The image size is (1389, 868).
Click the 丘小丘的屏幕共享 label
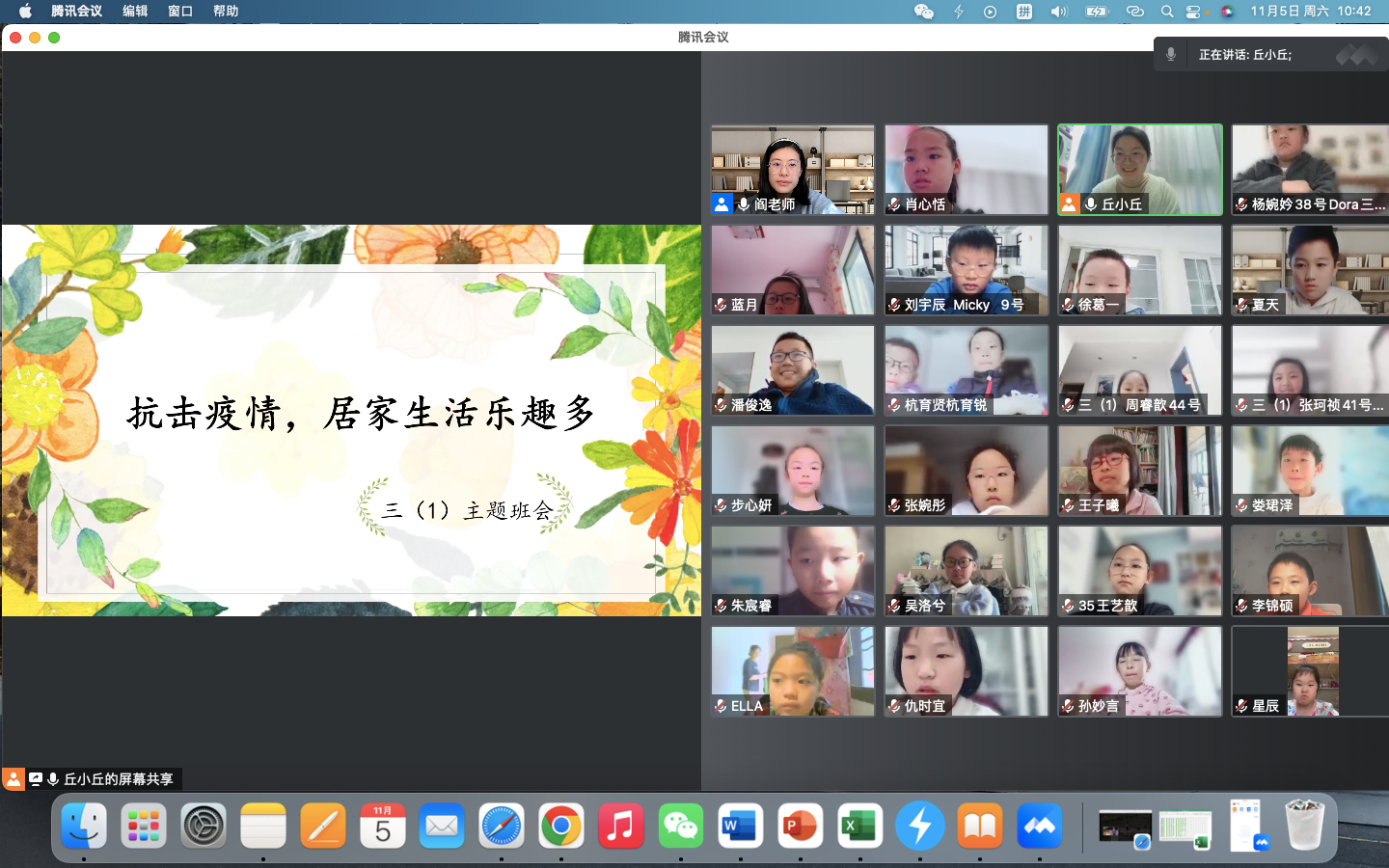coord(119,779)
